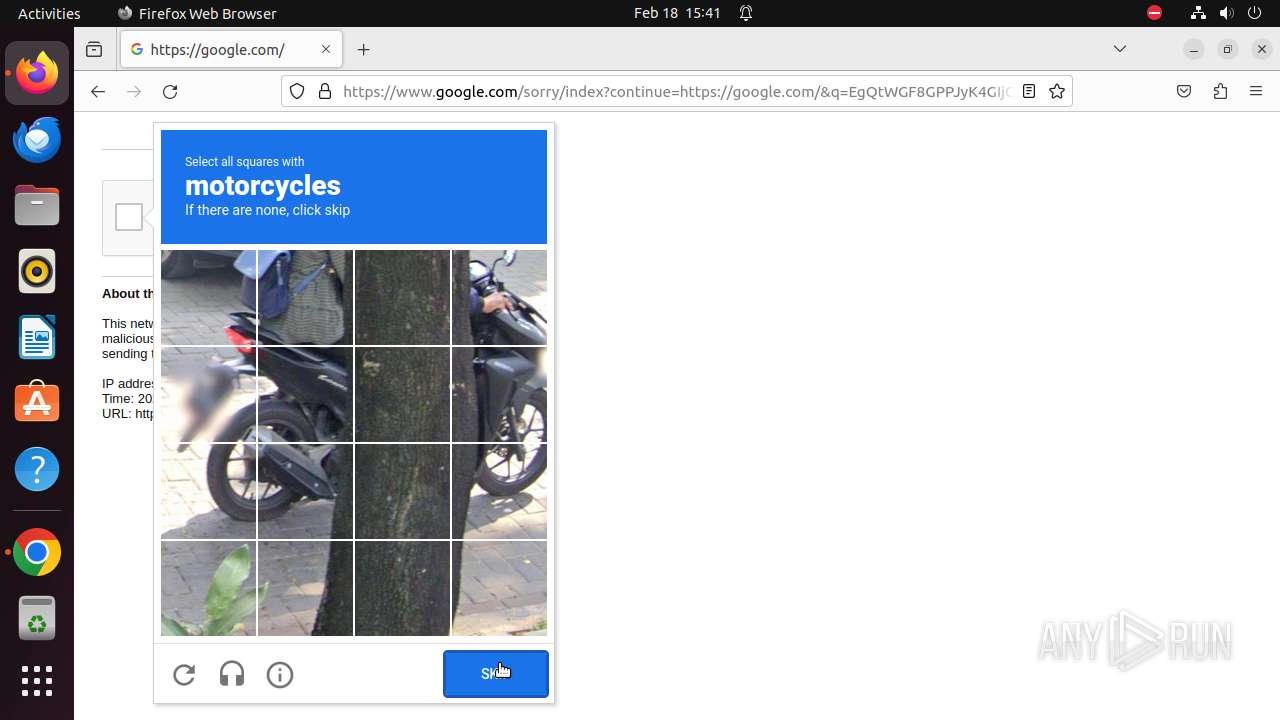Open the Help application
1280x720 pixels.
coord(37,469)
